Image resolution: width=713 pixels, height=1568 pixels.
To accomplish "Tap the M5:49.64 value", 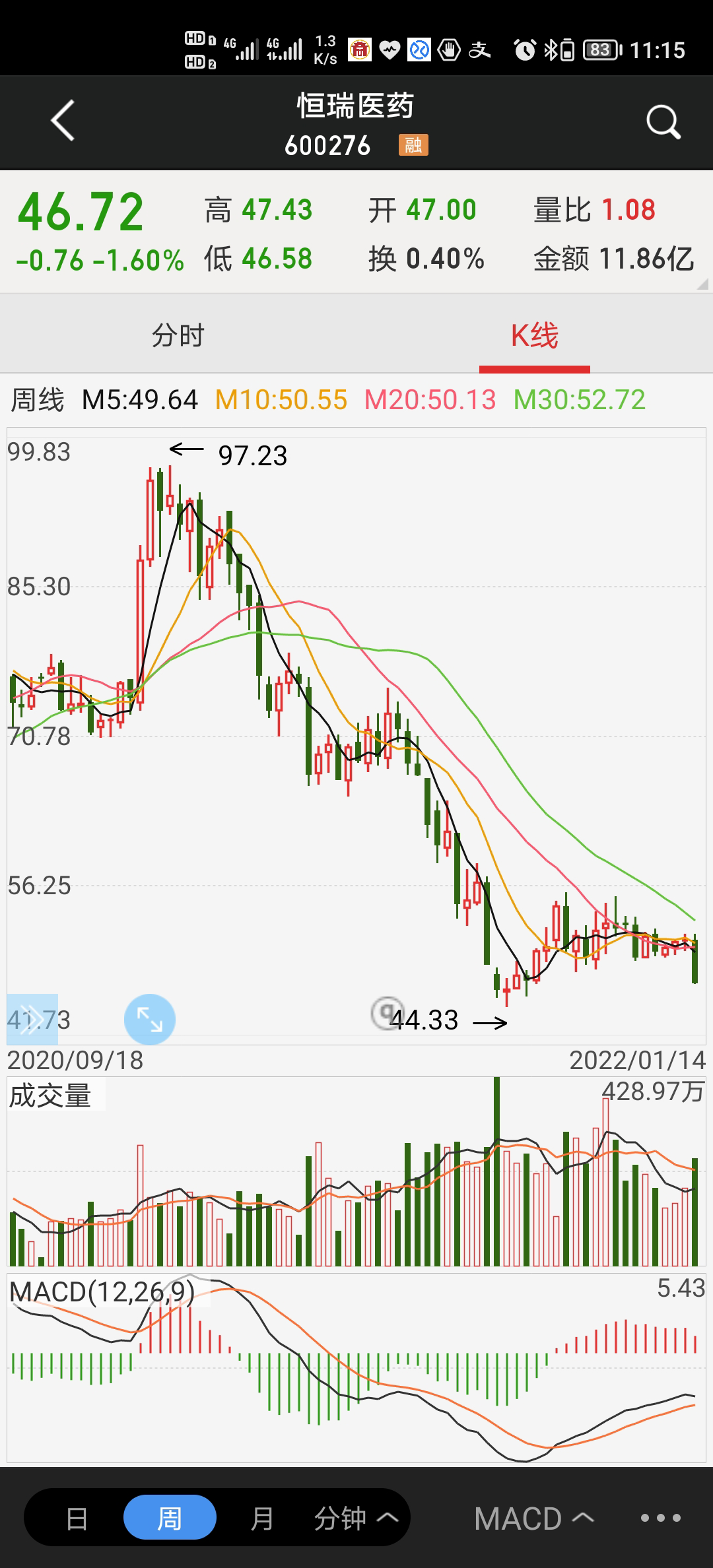I will (140, 400).
